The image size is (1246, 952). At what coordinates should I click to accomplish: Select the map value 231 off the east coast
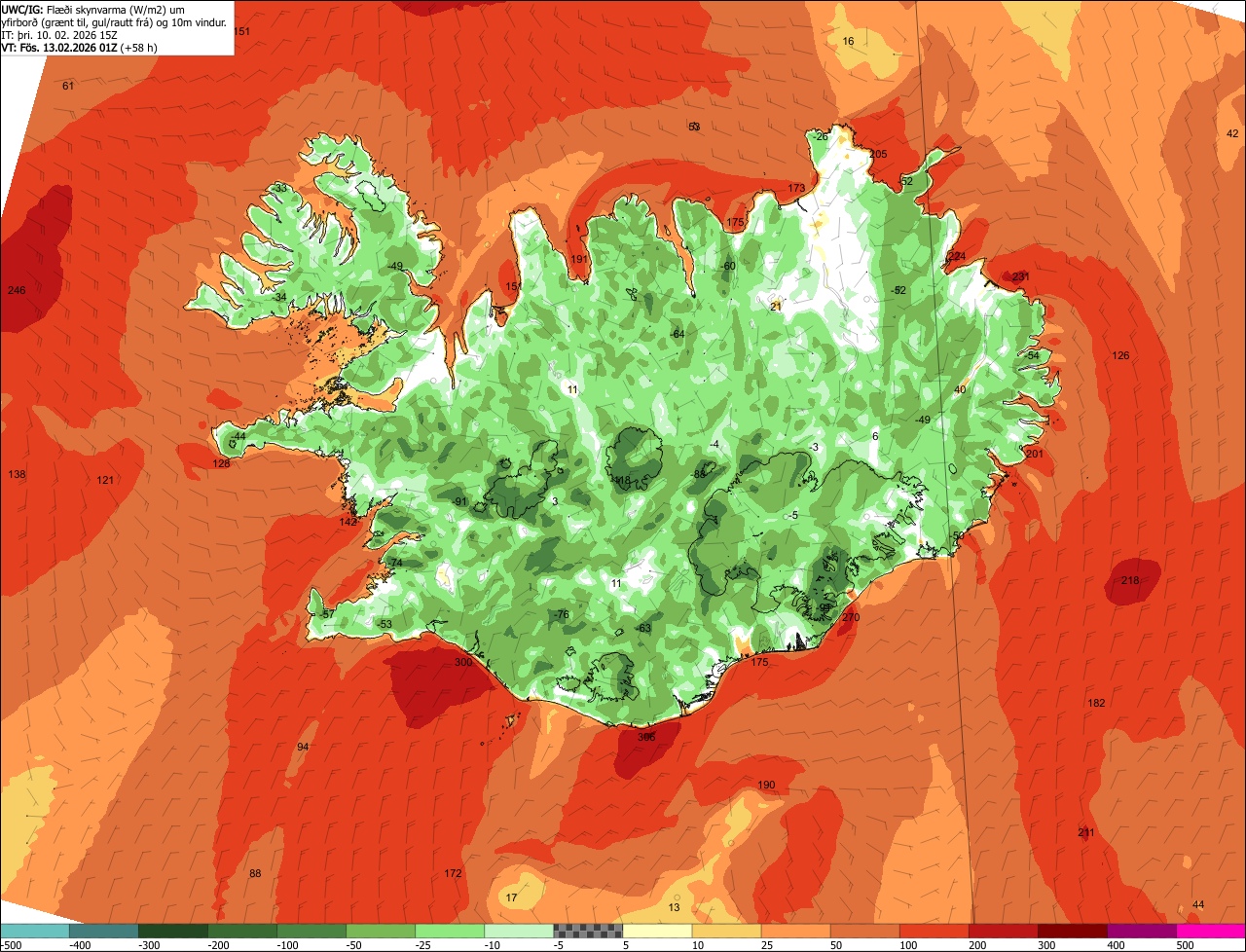[x=1021, y=276]
